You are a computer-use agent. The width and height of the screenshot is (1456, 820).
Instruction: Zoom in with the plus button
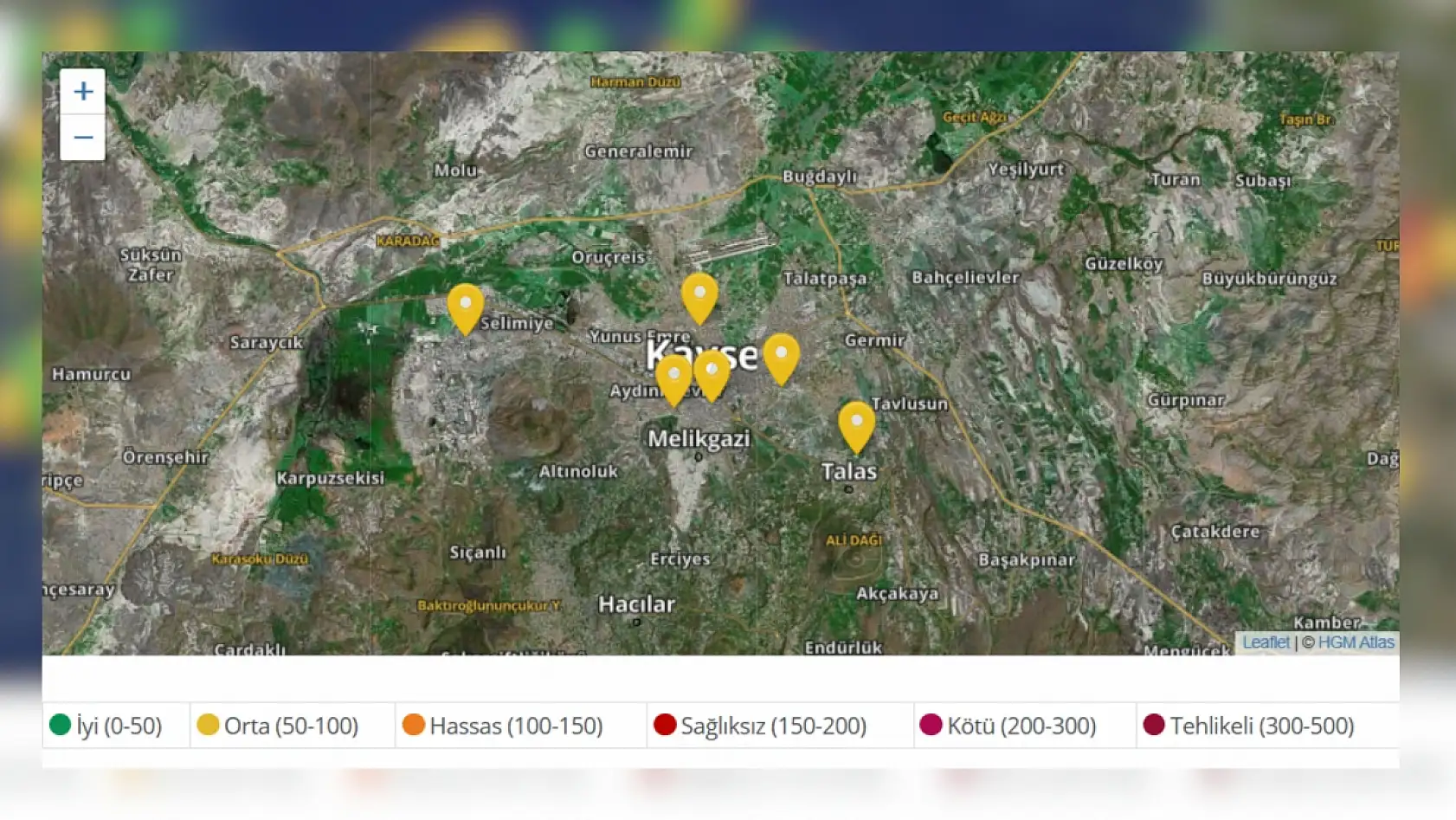click(x=83, y=92)
